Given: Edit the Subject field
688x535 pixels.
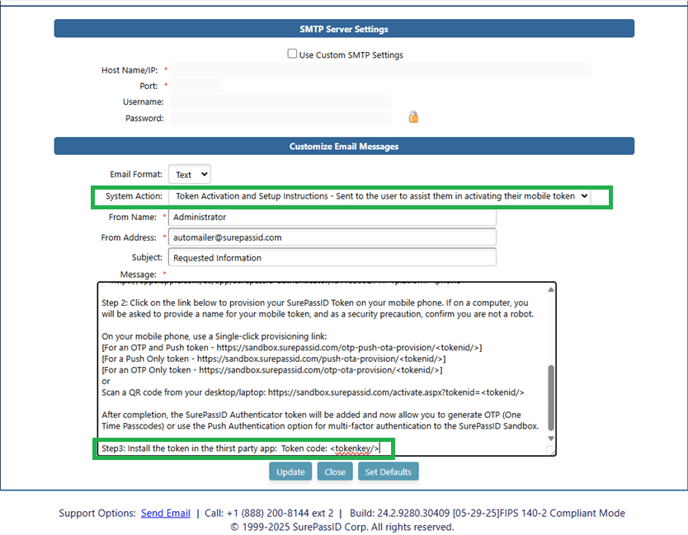Looking at the screenshot, I should click(x=332, y=257).
